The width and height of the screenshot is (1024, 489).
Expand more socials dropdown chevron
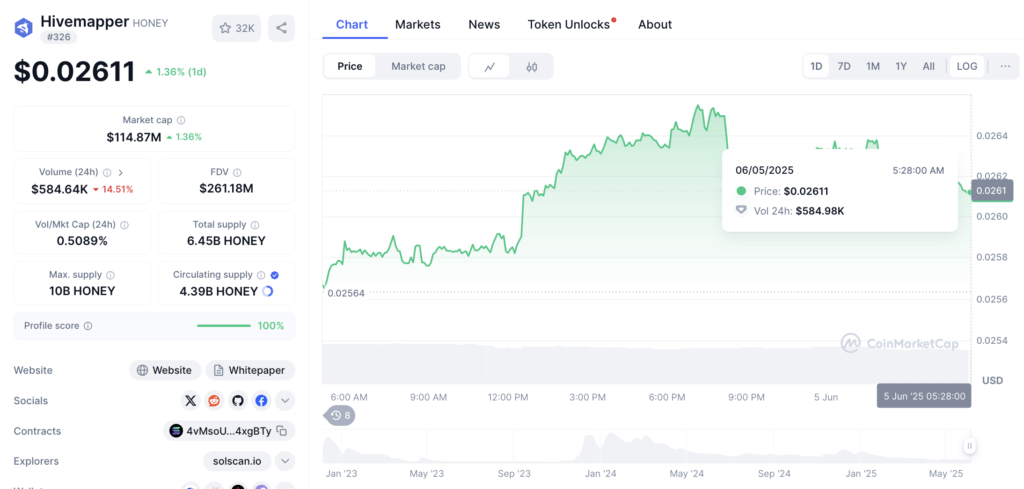click(x=285, y=401)
